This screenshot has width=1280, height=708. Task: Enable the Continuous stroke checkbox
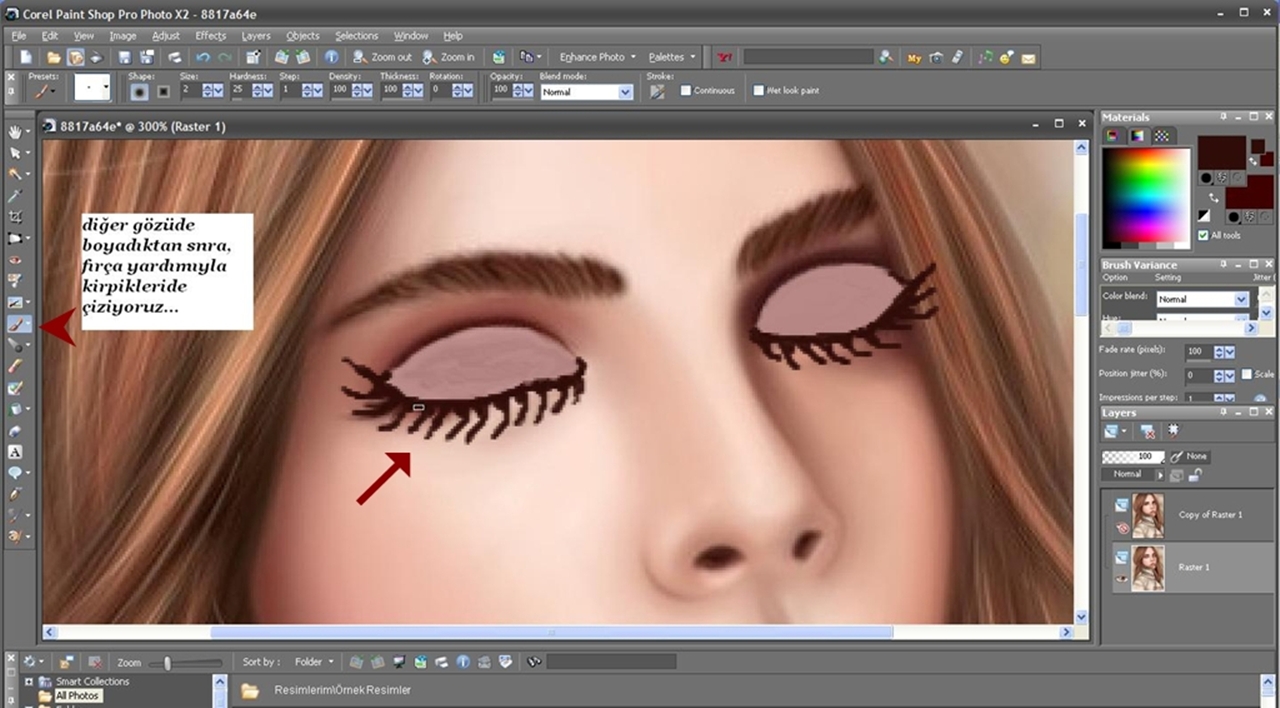click(686, 91)
